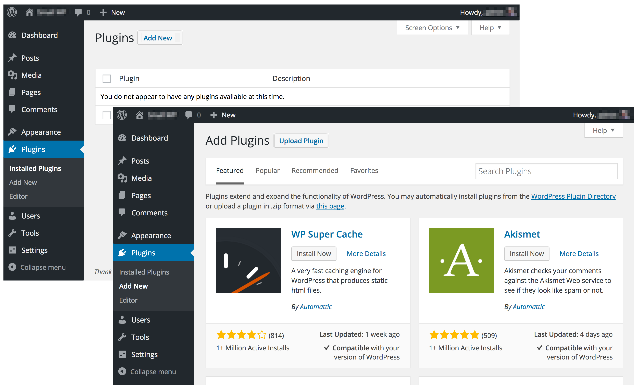Open WordPress Plugin Directory link
The image size is (637, 389).
pyautogui.click(x=573, y=196)
